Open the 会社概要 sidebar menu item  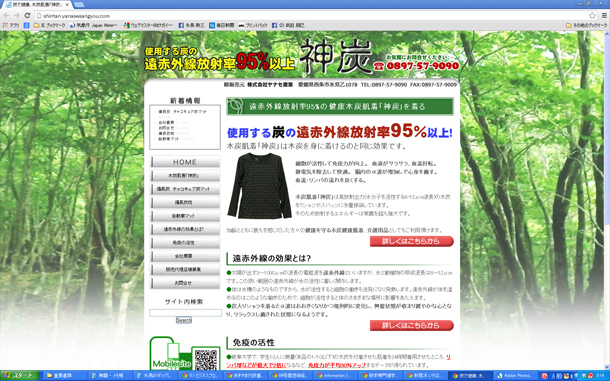click(185, 256)
